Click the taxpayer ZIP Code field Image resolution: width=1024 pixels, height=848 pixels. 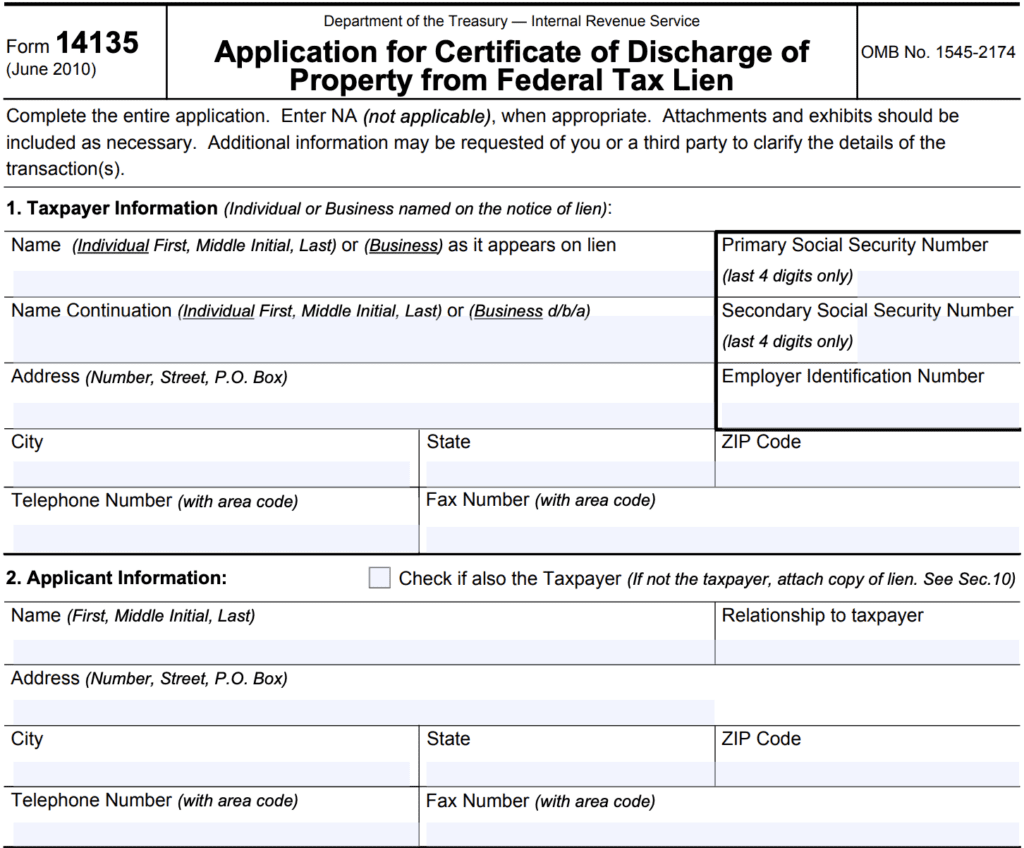868,473
